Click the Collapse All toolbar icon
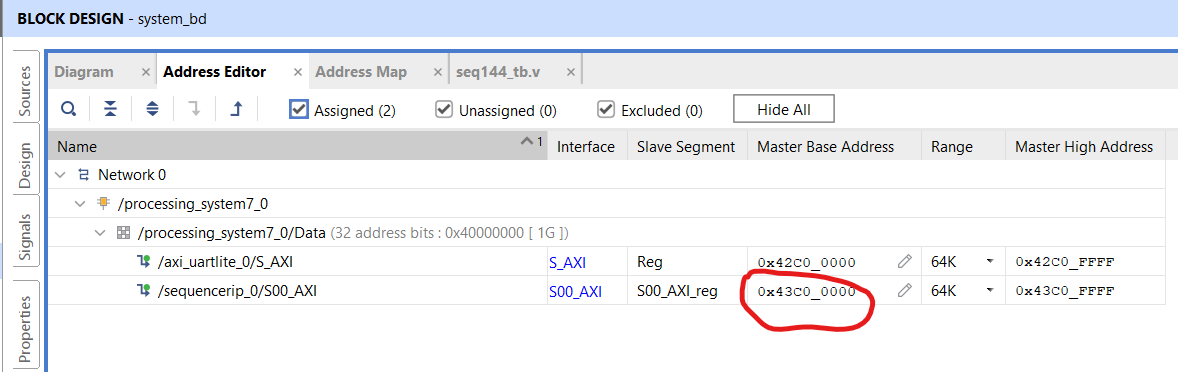The image size is (1178, 372). (110, 110)
